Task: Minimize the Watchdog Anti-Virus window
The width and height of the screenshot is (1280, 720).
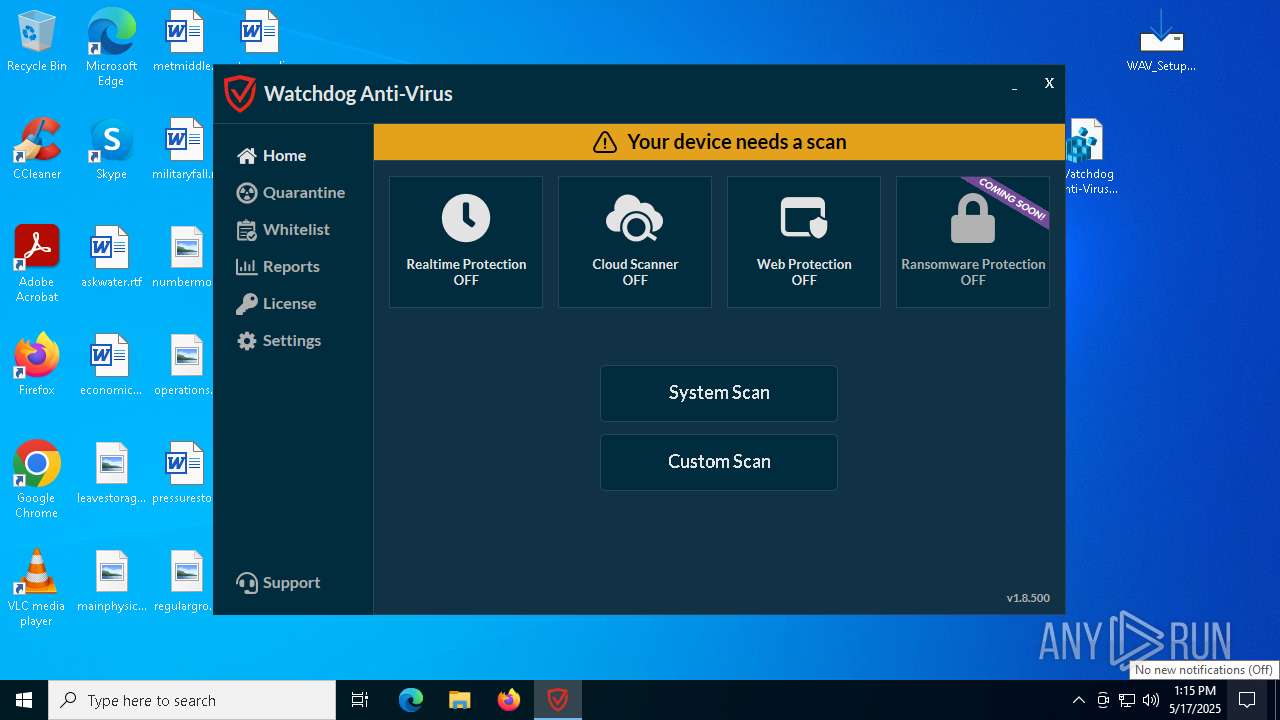Action: [x=1015, y=85]
